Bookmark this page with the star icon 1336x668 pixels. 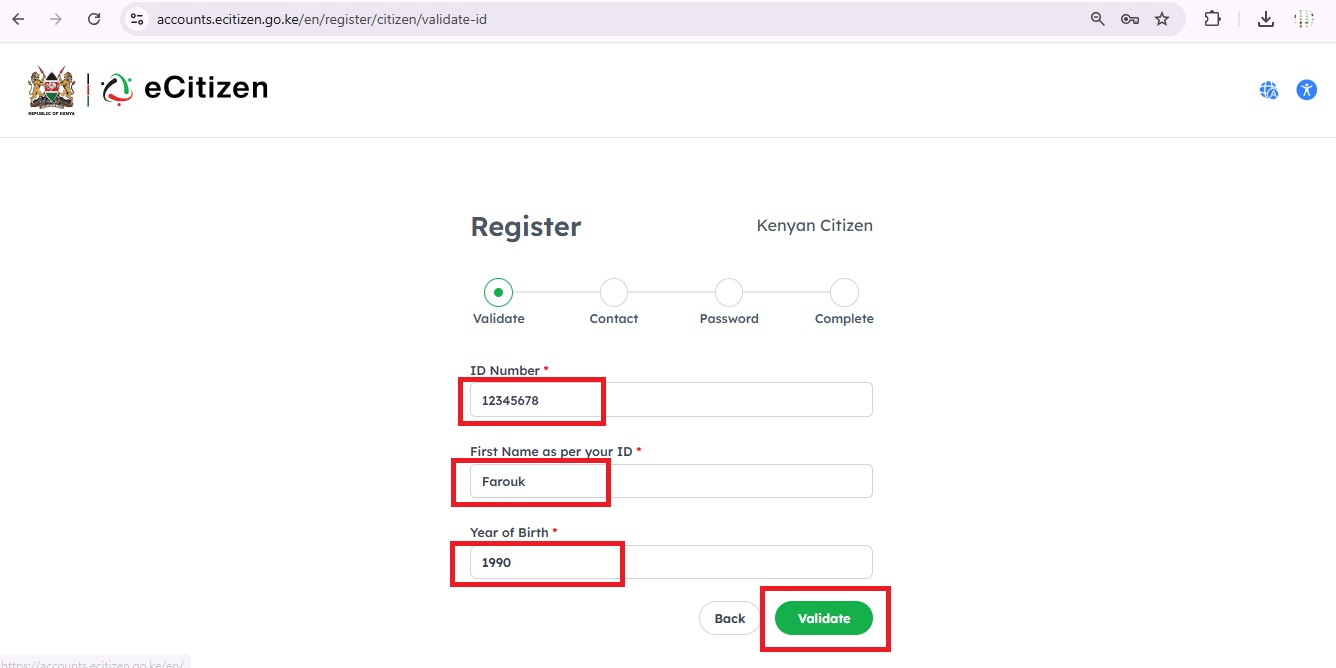(1162, 19)
